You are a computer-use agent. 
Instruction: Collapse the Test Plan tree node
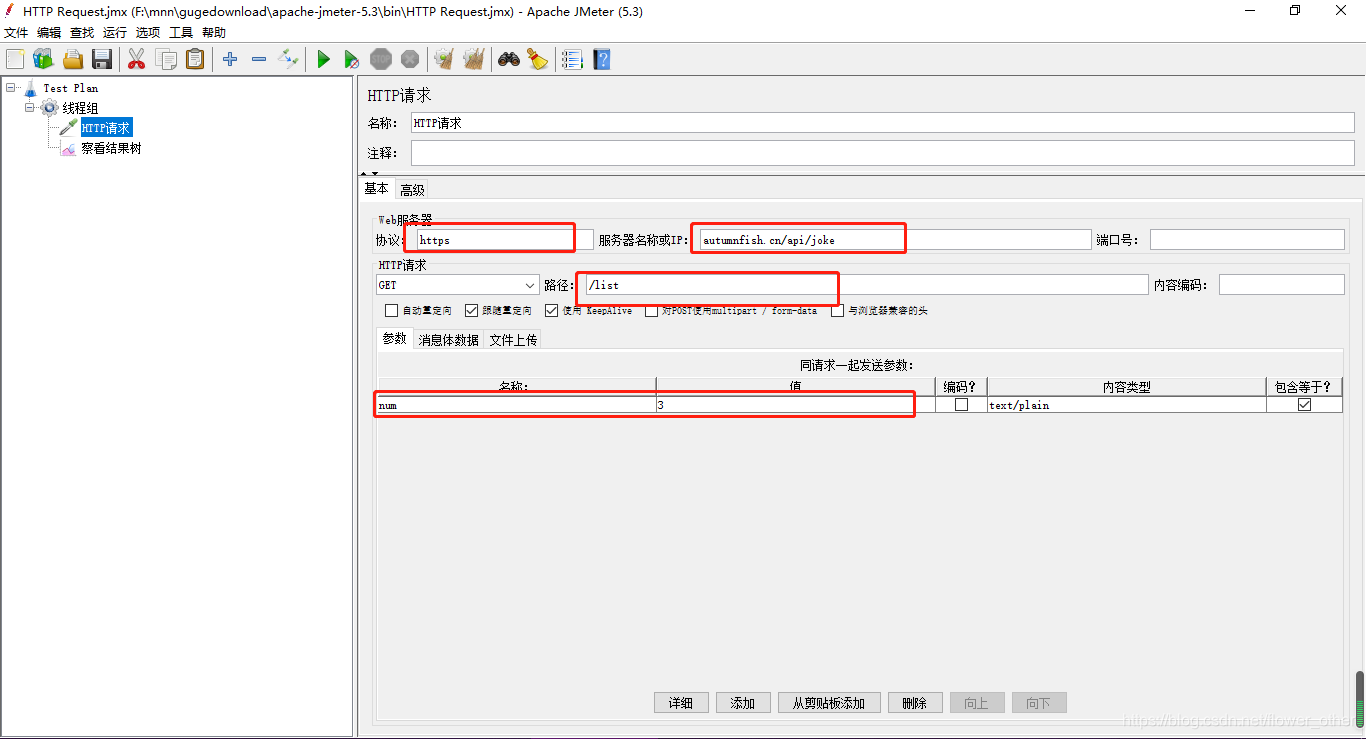pos(10,88)
